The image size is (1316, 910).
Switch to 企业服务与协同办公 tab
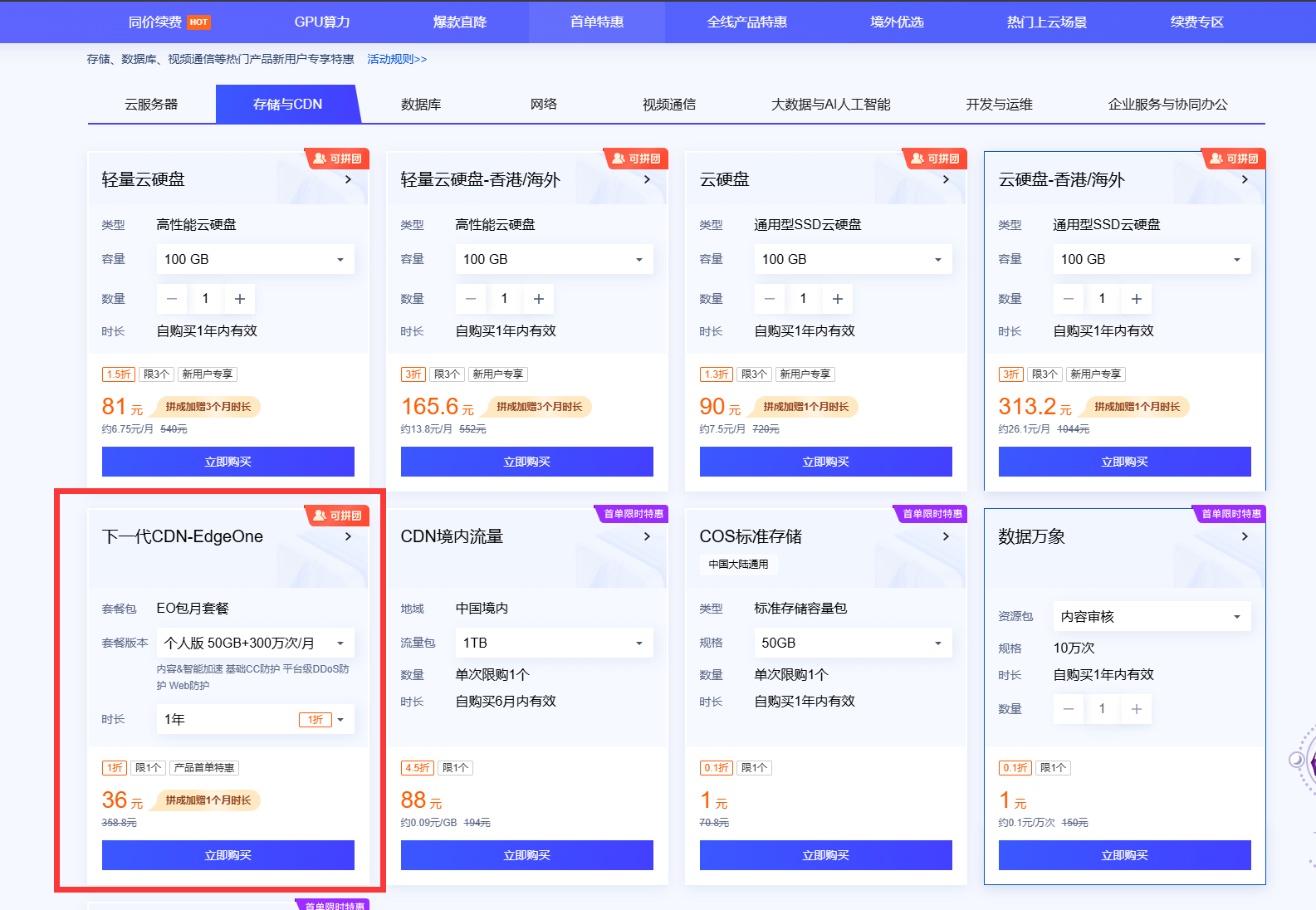click(x=1167, y=105)
